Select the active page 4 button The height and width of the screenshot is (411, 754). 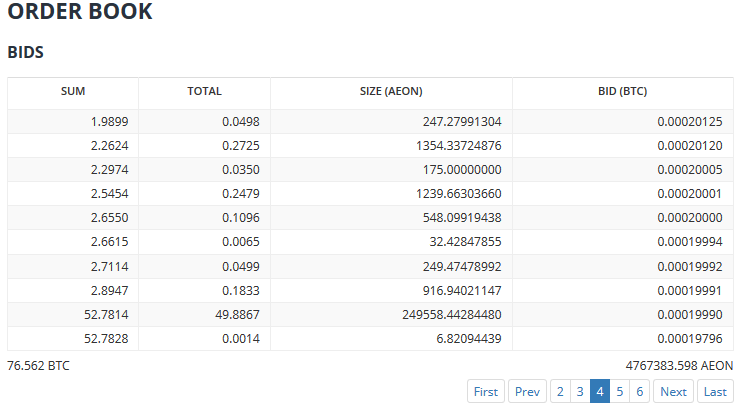[600, 391]
